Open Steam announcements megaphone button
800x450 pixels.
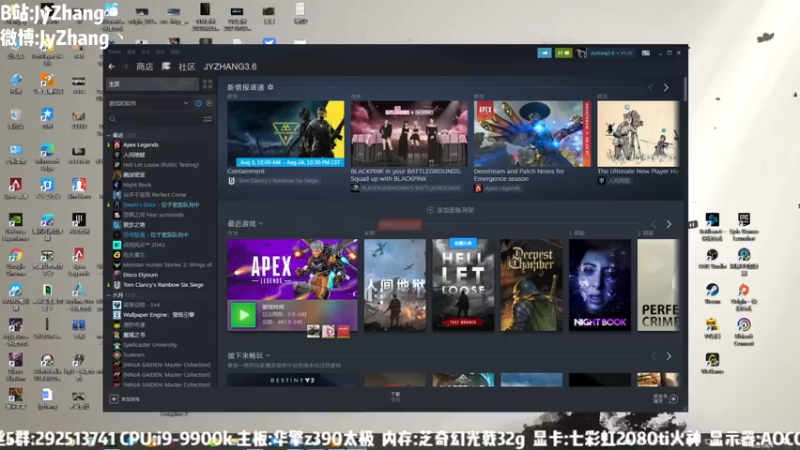(x=544, y=53)
